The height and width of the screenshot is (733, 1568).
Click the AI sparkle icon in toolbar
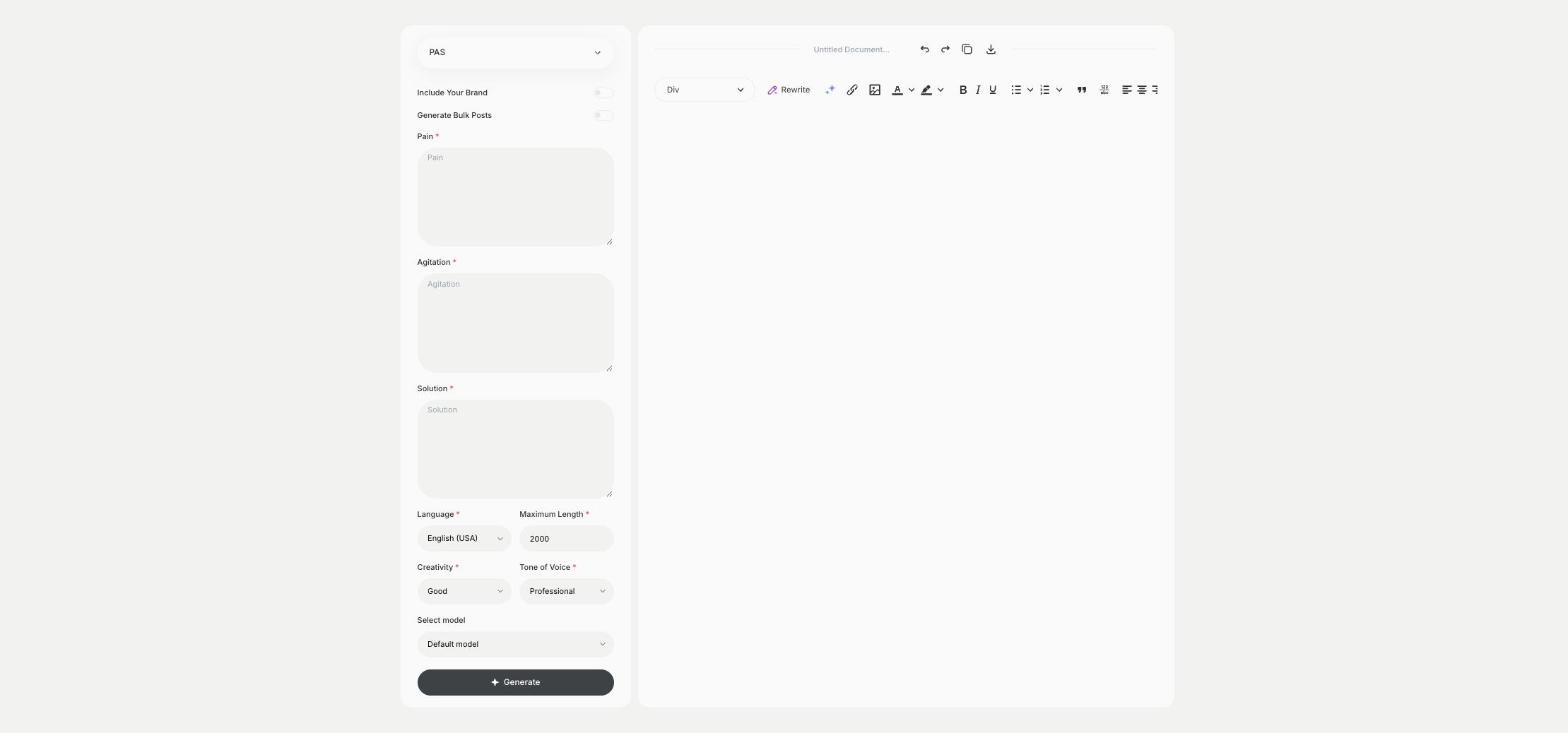829,90
